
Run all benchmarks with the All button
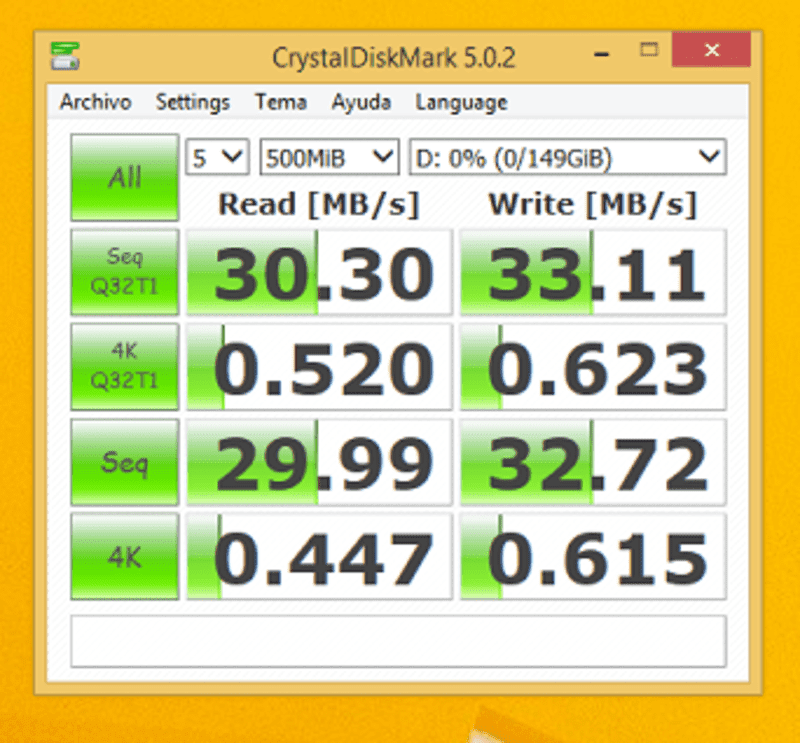[x=125, y=178]
